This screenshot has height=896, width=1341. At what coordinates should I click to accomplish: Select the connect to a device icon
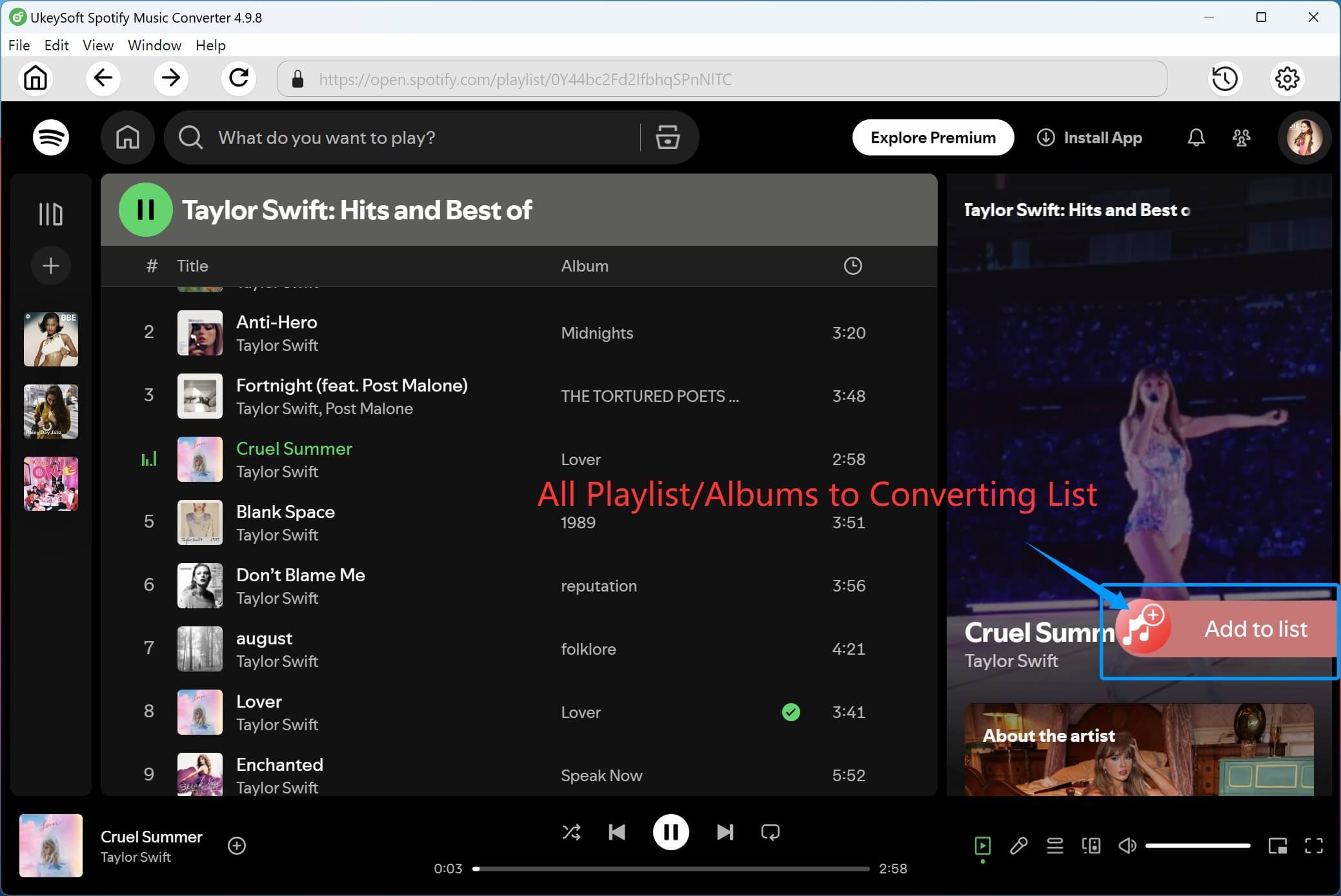click(x=1090, y=845)
